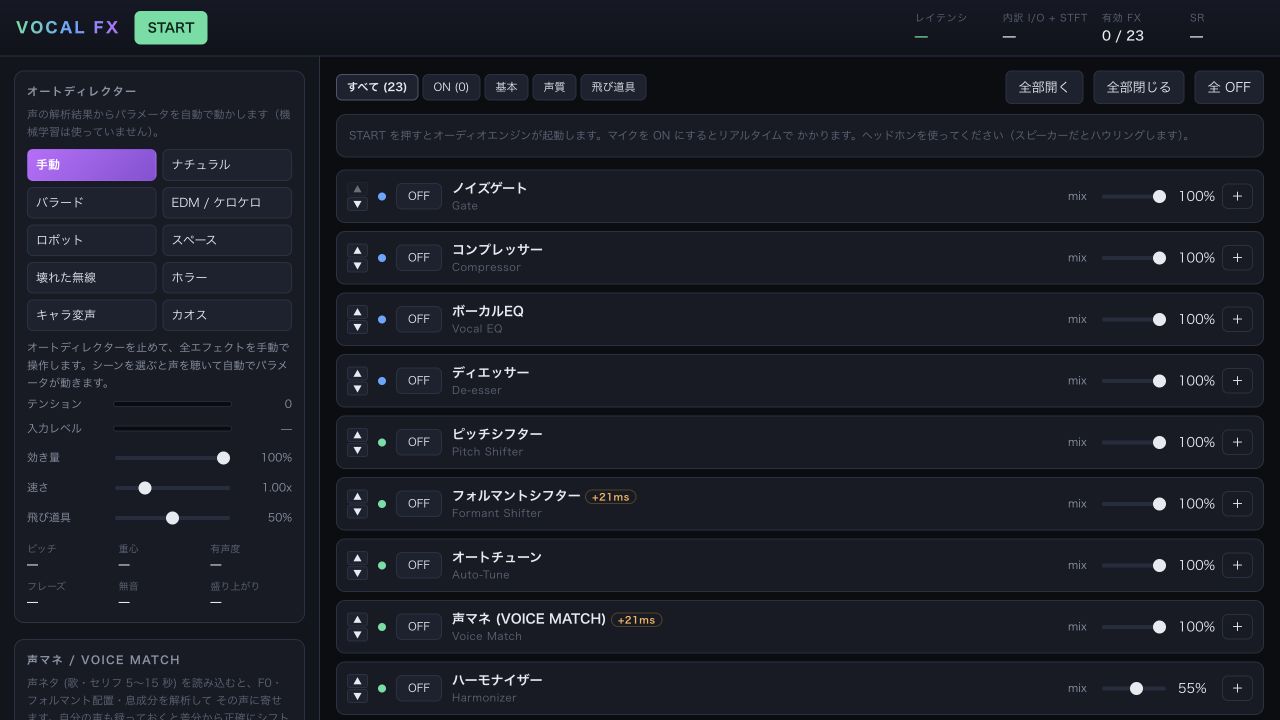Image resolution: width=1280 pixels, height=720 pixels.
Task: Expand the ノイズゲート panel with plus button
Action: [x=1237, y=196]
